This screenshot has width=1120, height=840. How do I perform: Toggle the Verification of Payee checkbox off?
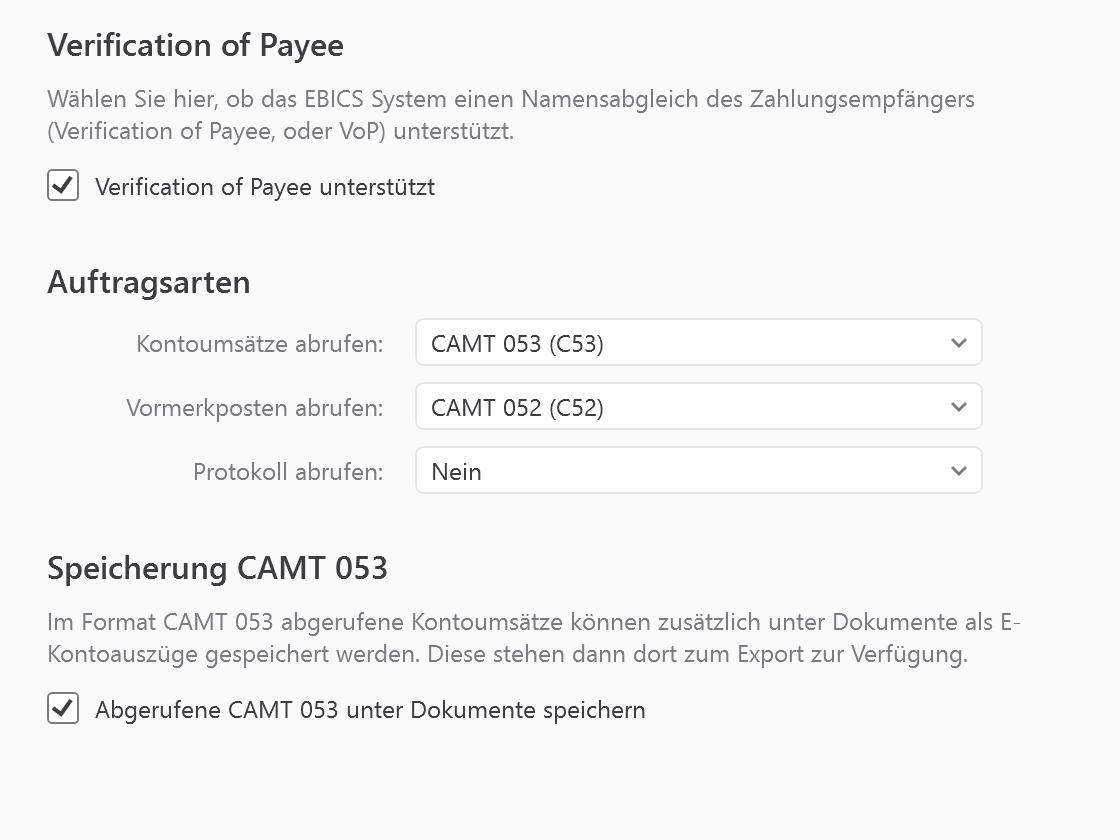pos(62,186)
